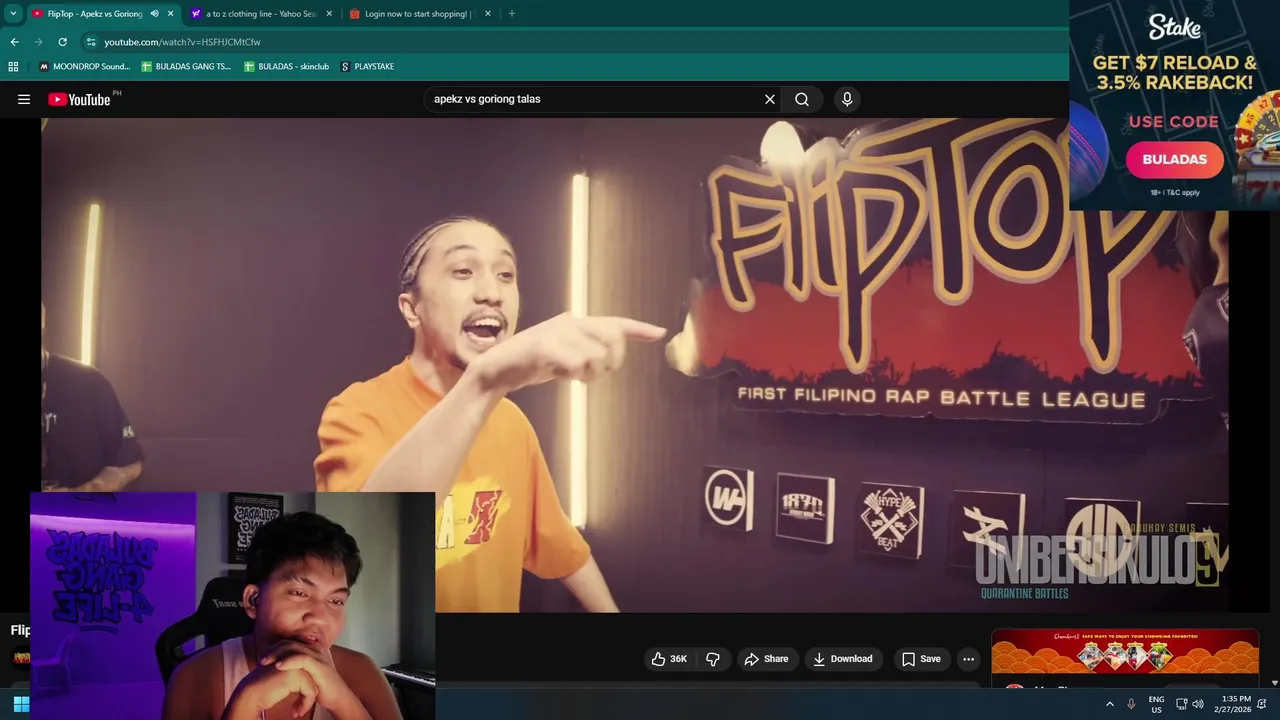Show hidden system tray icons chevron
1280x720 pixels.
click(1109, 704)
